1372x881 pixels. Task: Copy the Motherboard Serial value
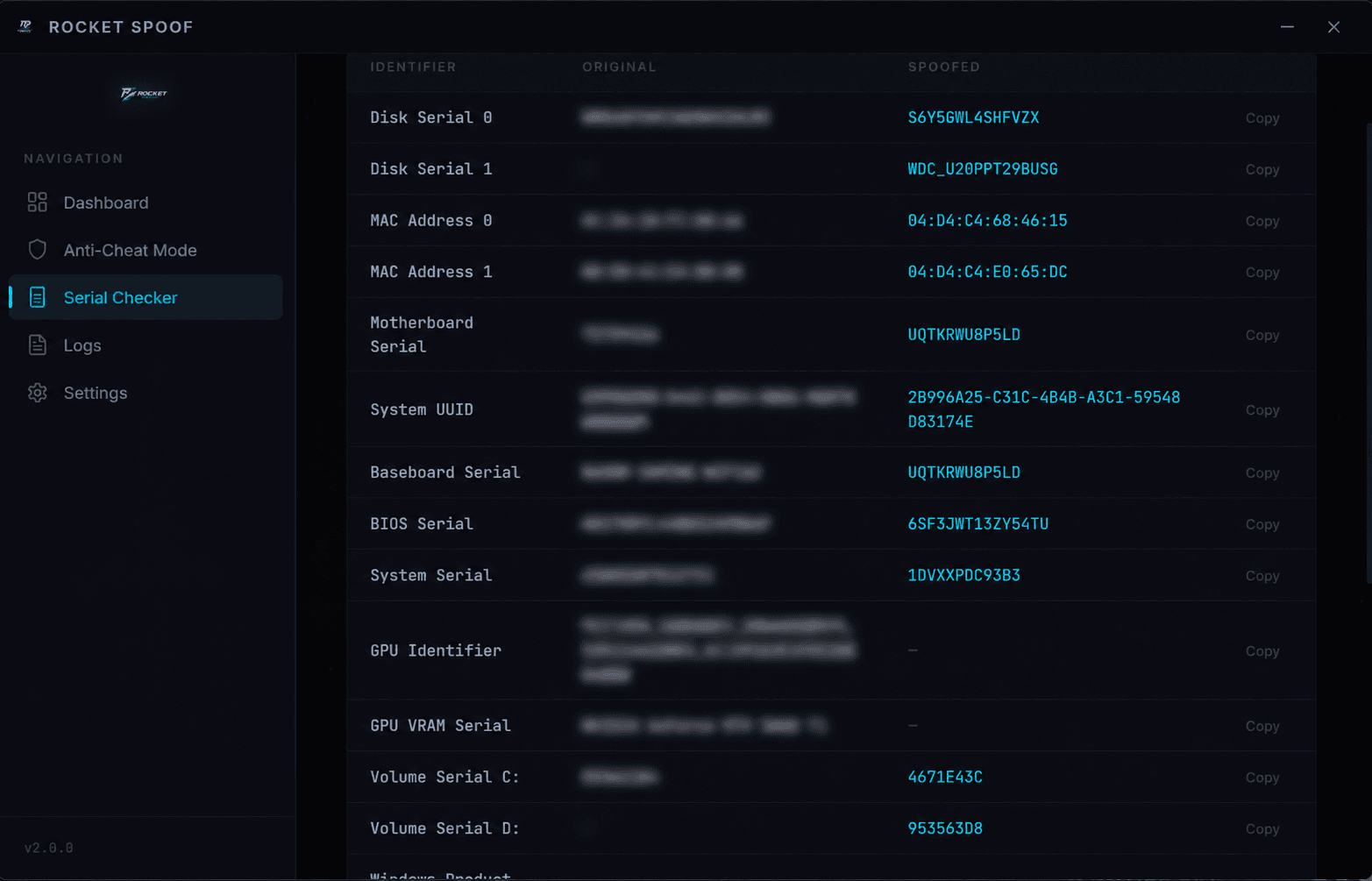[x=1262, y=335]
